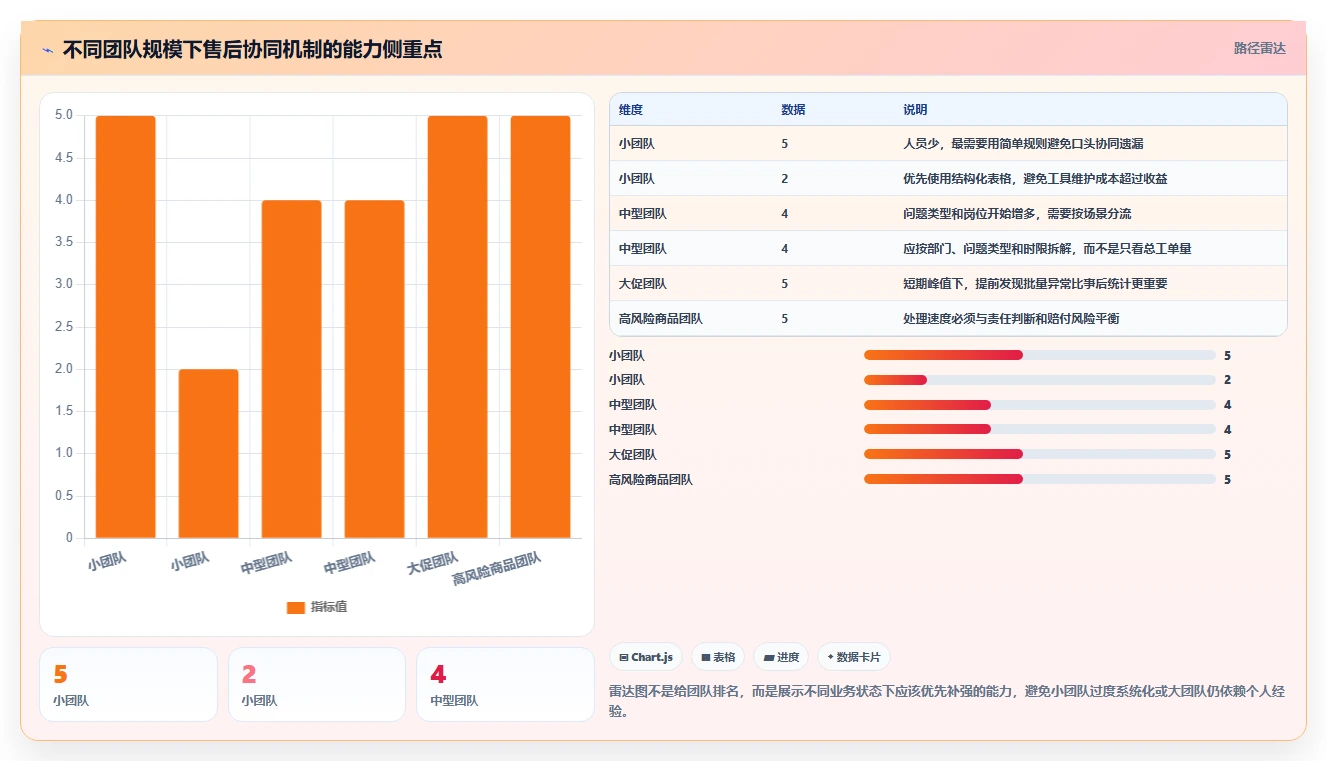Click the 大促团队 label in the progress list
Viewport: 1327px width, 761px height.
[633, 455]
